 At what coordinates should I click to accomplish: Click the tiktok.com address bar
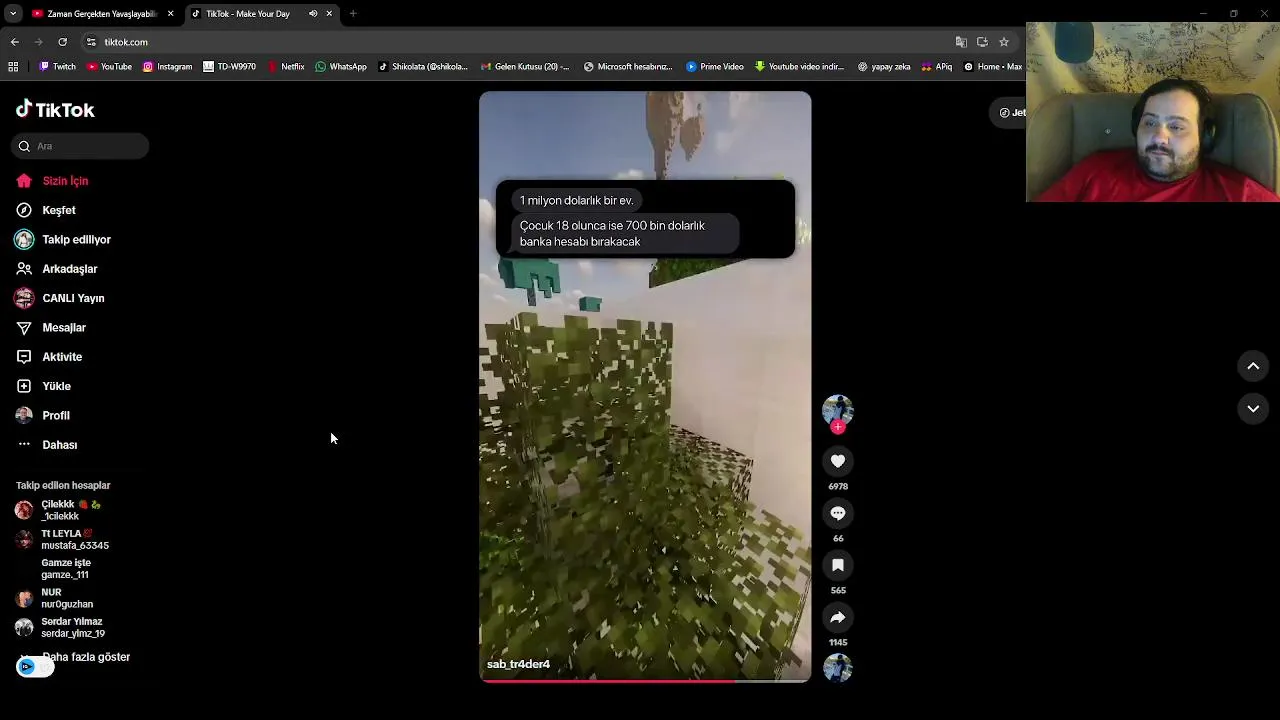coord(520,42)
